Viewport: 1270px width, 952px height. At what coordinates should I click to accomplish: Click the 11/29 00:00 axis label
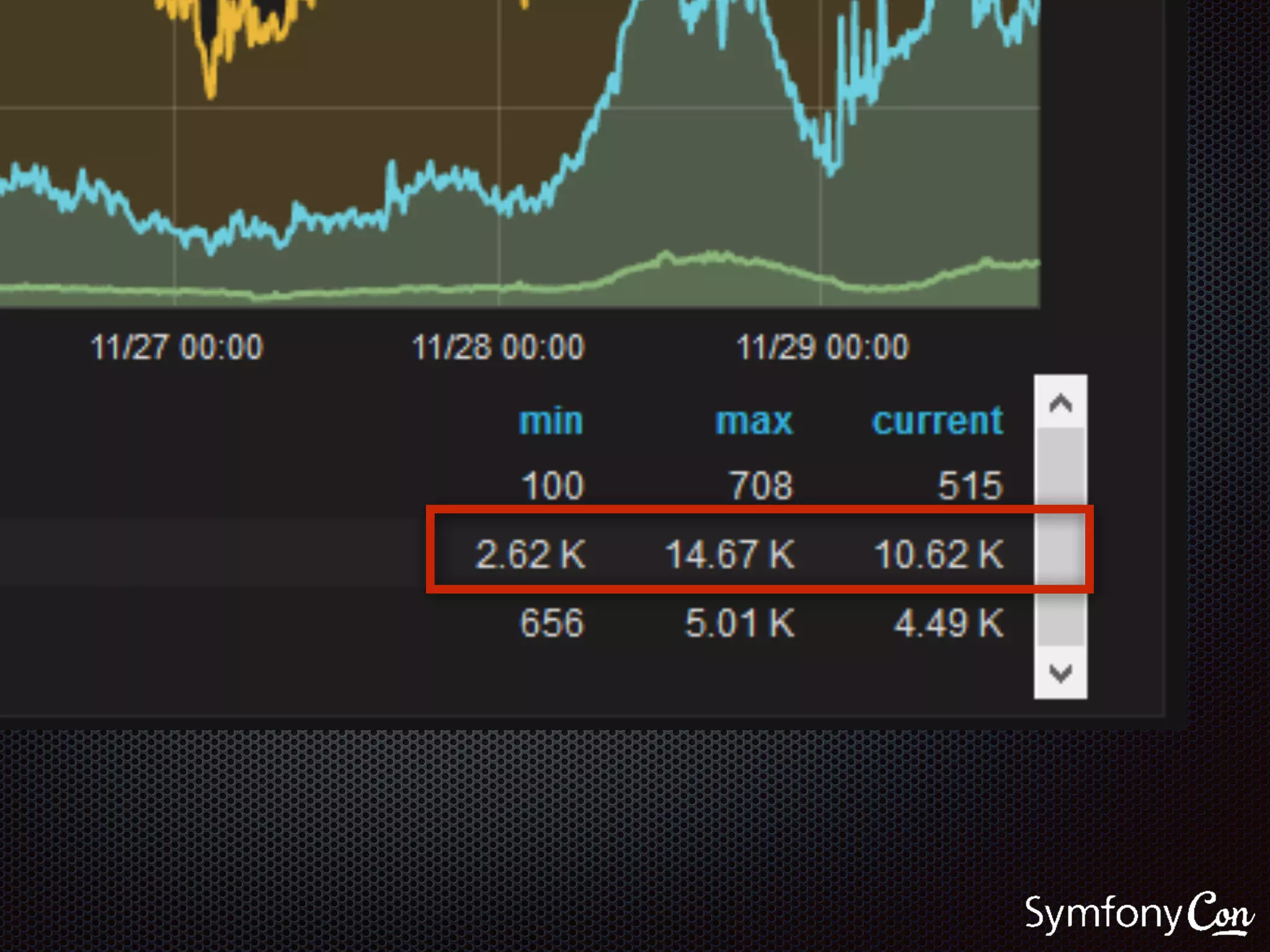(822, 347)
